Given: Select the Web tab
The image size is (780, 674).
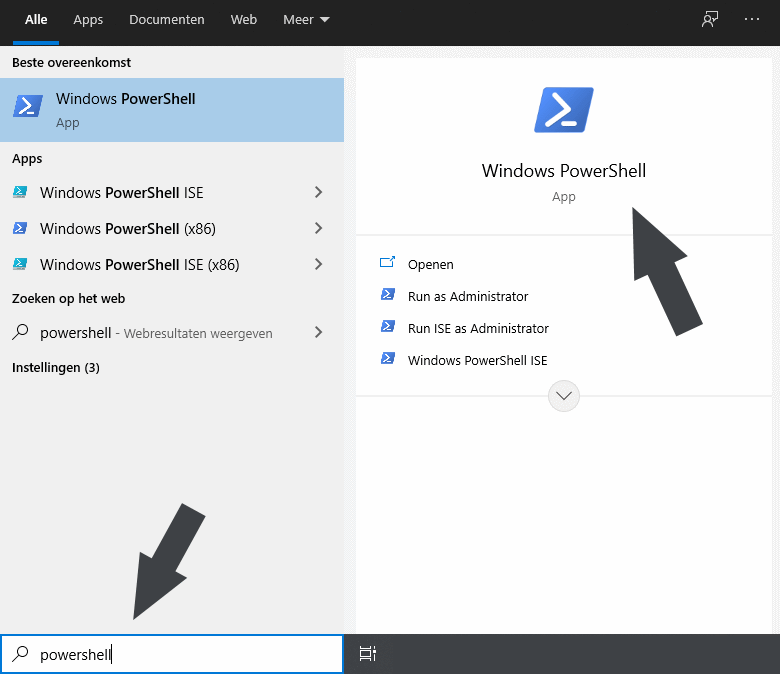Looking at the screenshot, I should [x=244, y=19].
